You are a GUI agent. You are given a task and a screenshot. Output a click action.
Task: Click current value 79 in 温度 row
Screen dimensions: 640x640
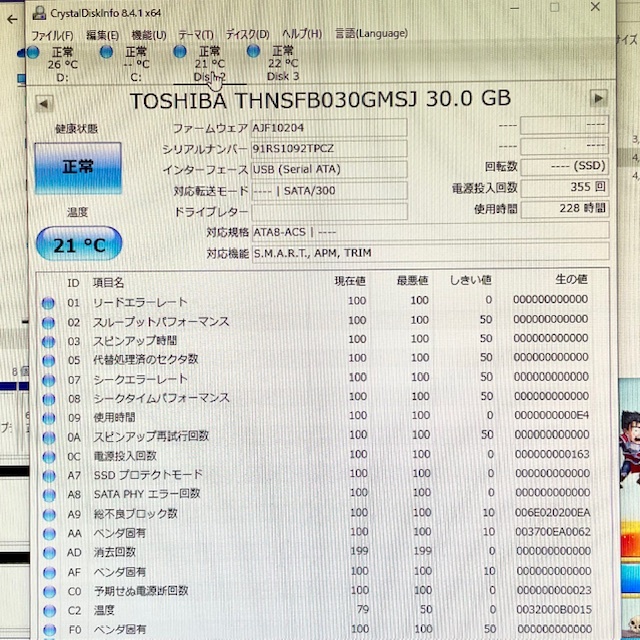coord(363,609)
